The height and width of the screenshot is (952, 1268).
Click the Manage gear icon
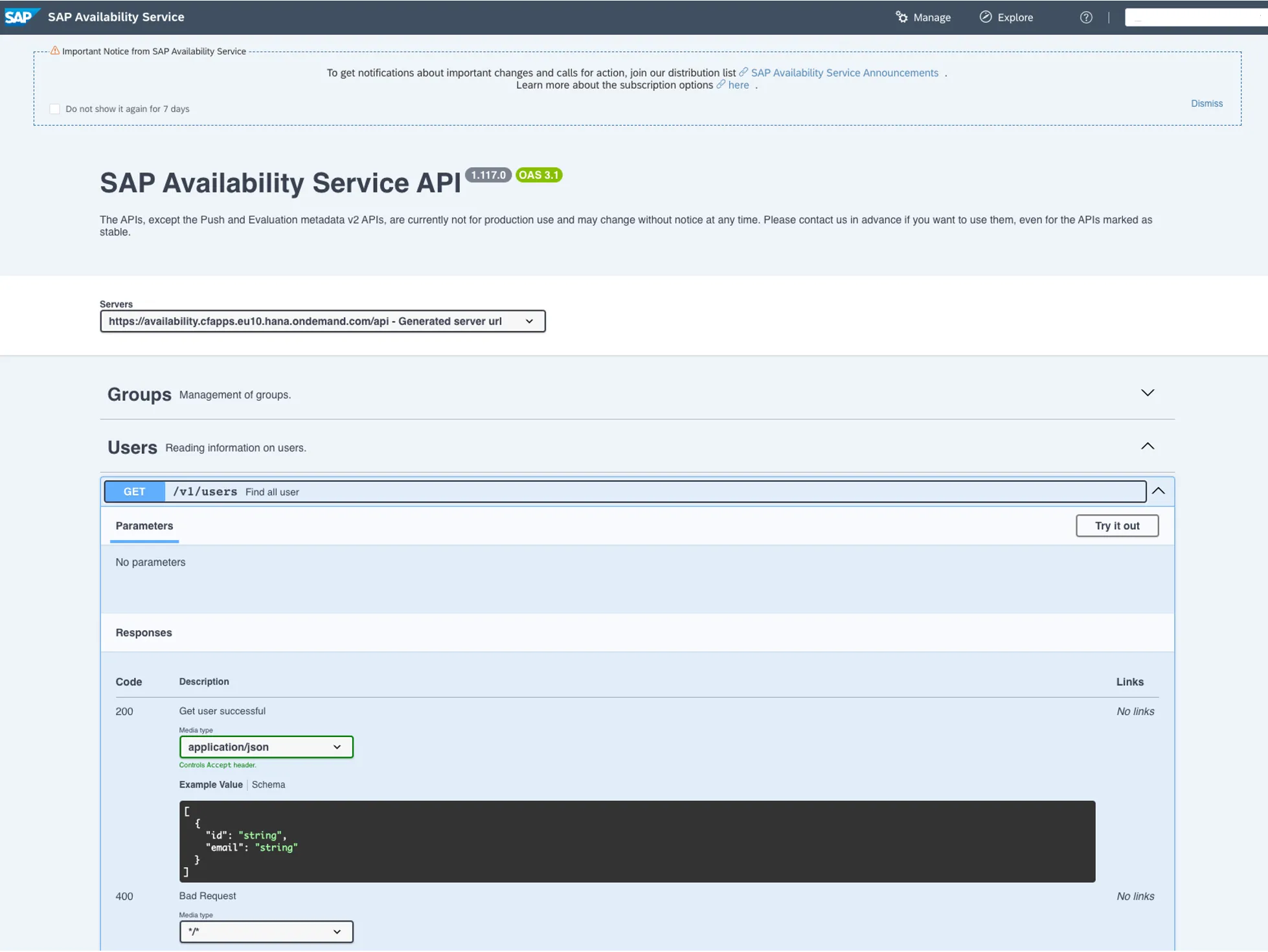click(901, 17)
